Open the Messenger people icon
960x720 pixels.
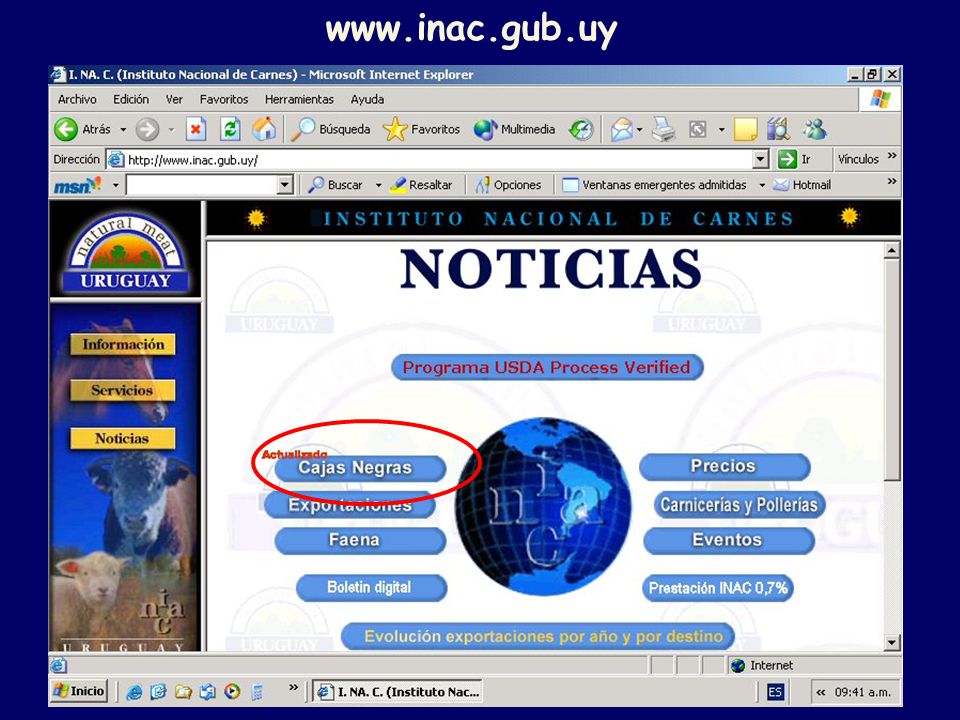[816, 129]
